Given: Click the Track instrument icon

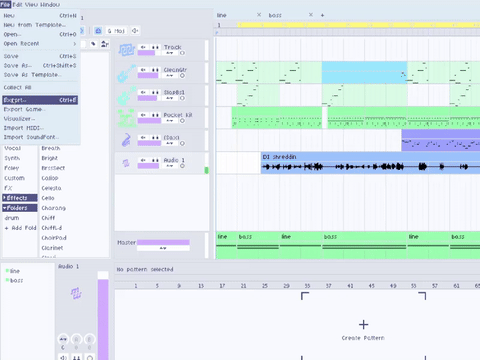Looking at the screenshot, I should [126, 50].
